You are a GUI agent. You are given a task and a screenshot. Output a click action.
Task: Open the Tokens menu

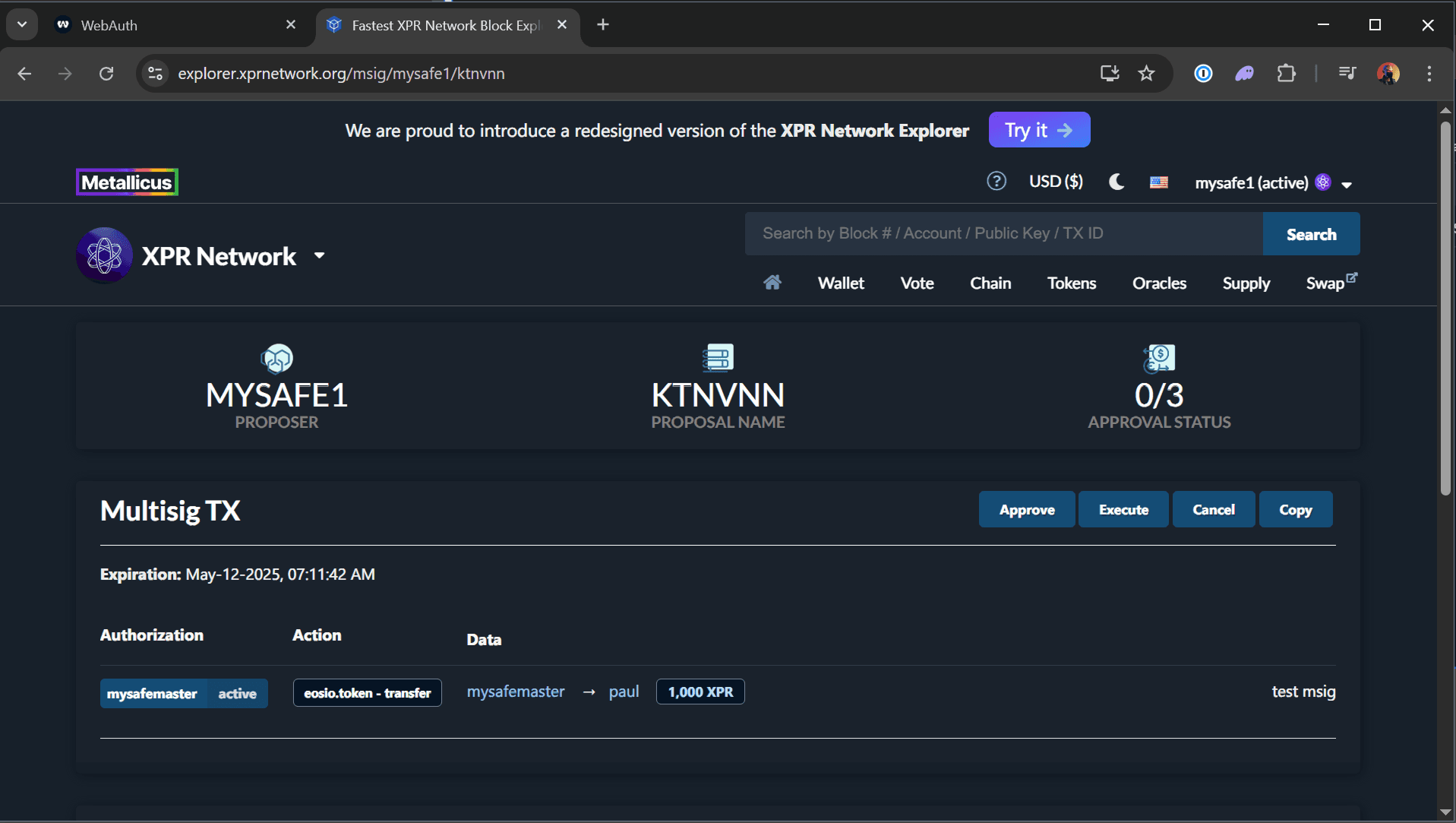[1072, 283]
